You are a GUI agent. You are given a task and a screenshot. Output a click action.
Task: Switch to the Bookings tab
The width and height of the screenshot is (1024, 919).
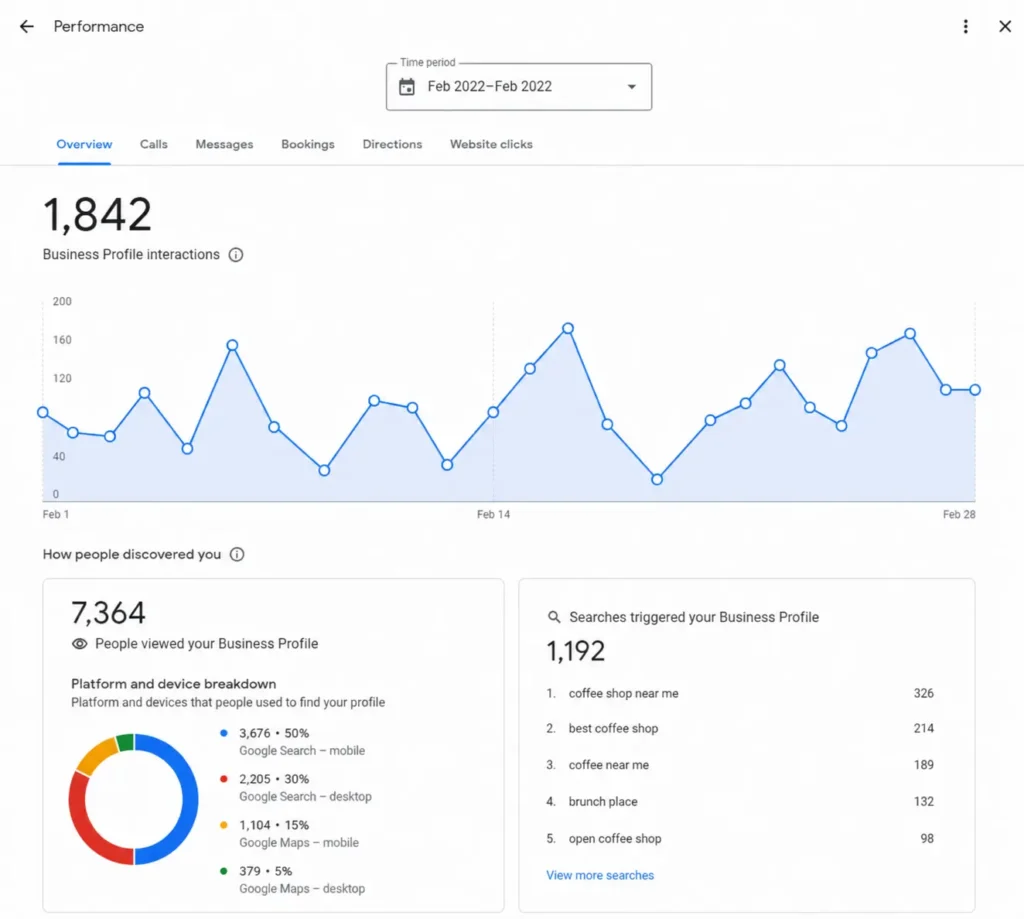coord(308,144)
